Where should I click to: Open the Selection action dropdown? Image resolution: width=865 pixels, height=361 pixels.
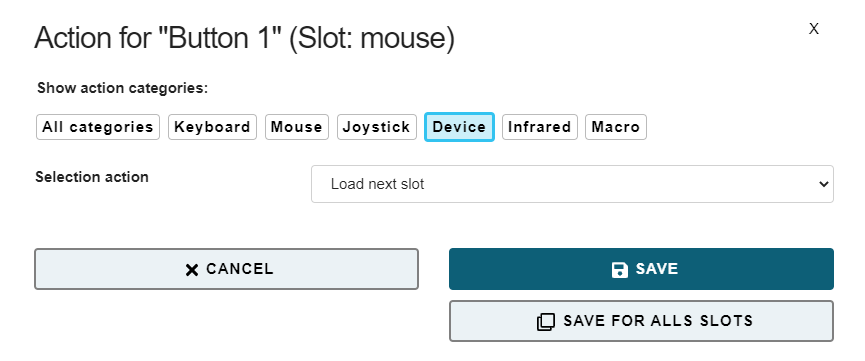(572, 184)
